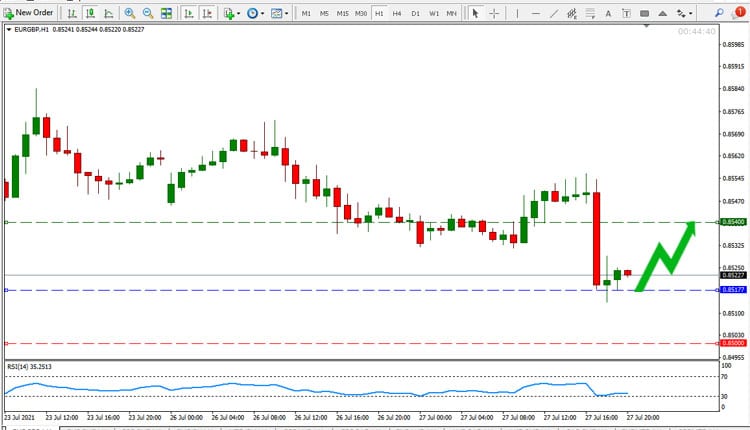Screen dimensions: 750x430
Task: Open the Periodicity clock dropdown
Action: [x=255, y=13]
